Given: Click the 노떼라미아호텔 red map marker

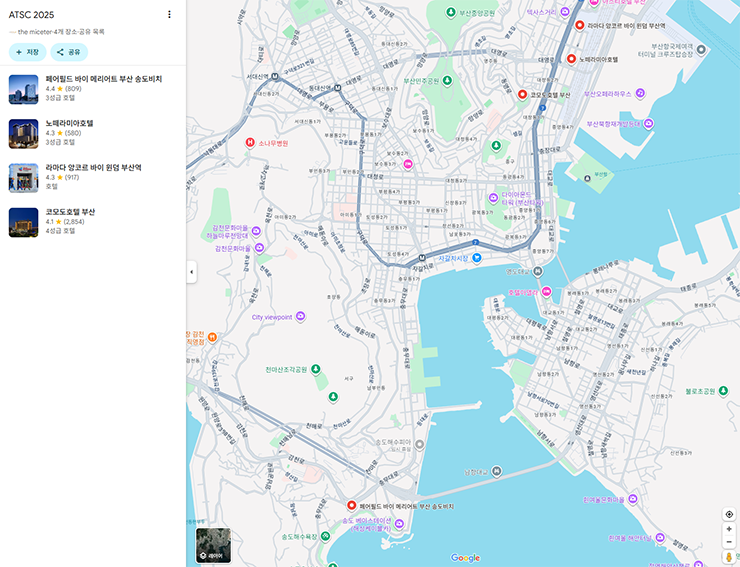Looking at the screenshot, I should coord(571,59).
